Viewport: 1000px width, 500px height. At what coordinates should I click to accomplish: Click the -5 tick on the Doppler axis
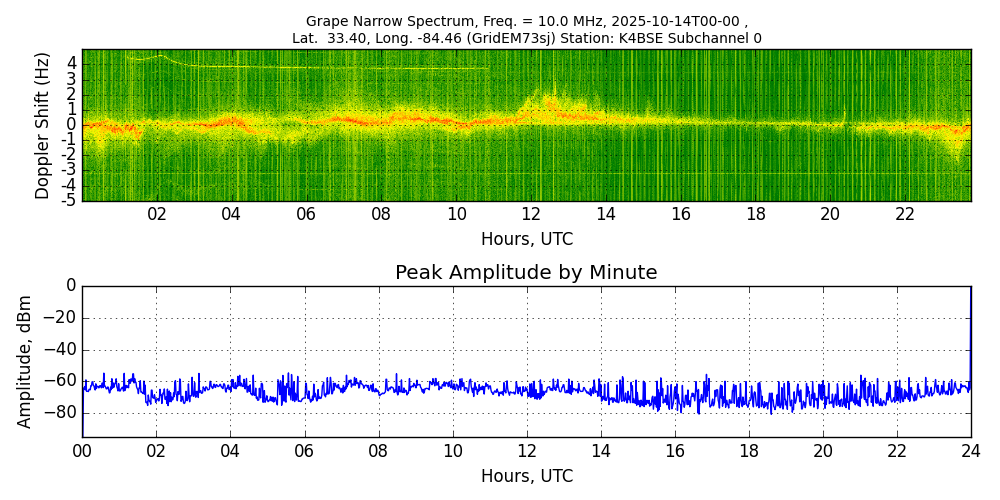(x=70, y=201)
